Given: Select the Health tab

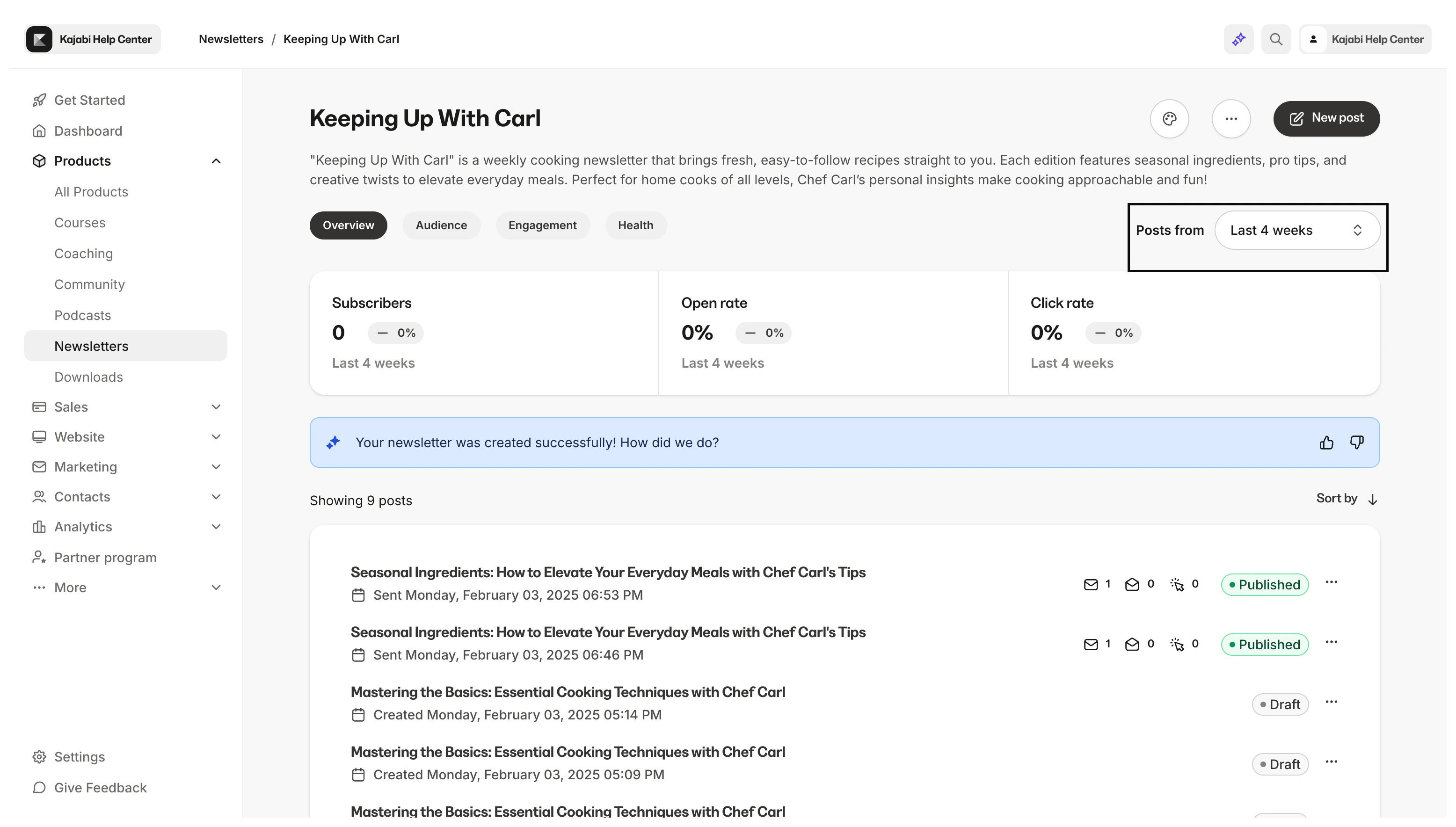Looking at the screenshot, I should [x=635, y=225].
